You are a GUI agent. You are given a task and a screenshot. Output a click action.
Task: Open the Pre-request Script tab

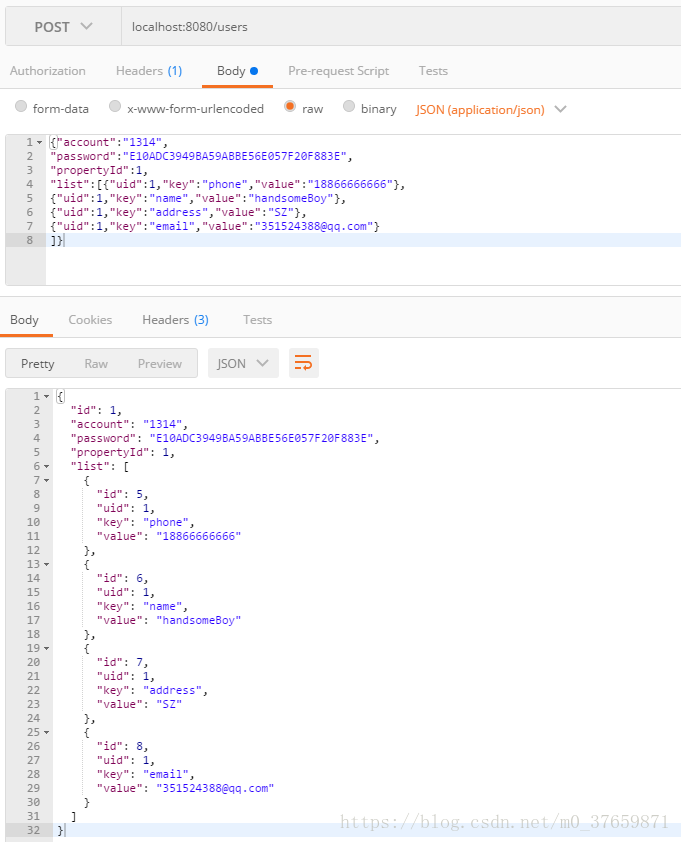[x=338, y=71]
